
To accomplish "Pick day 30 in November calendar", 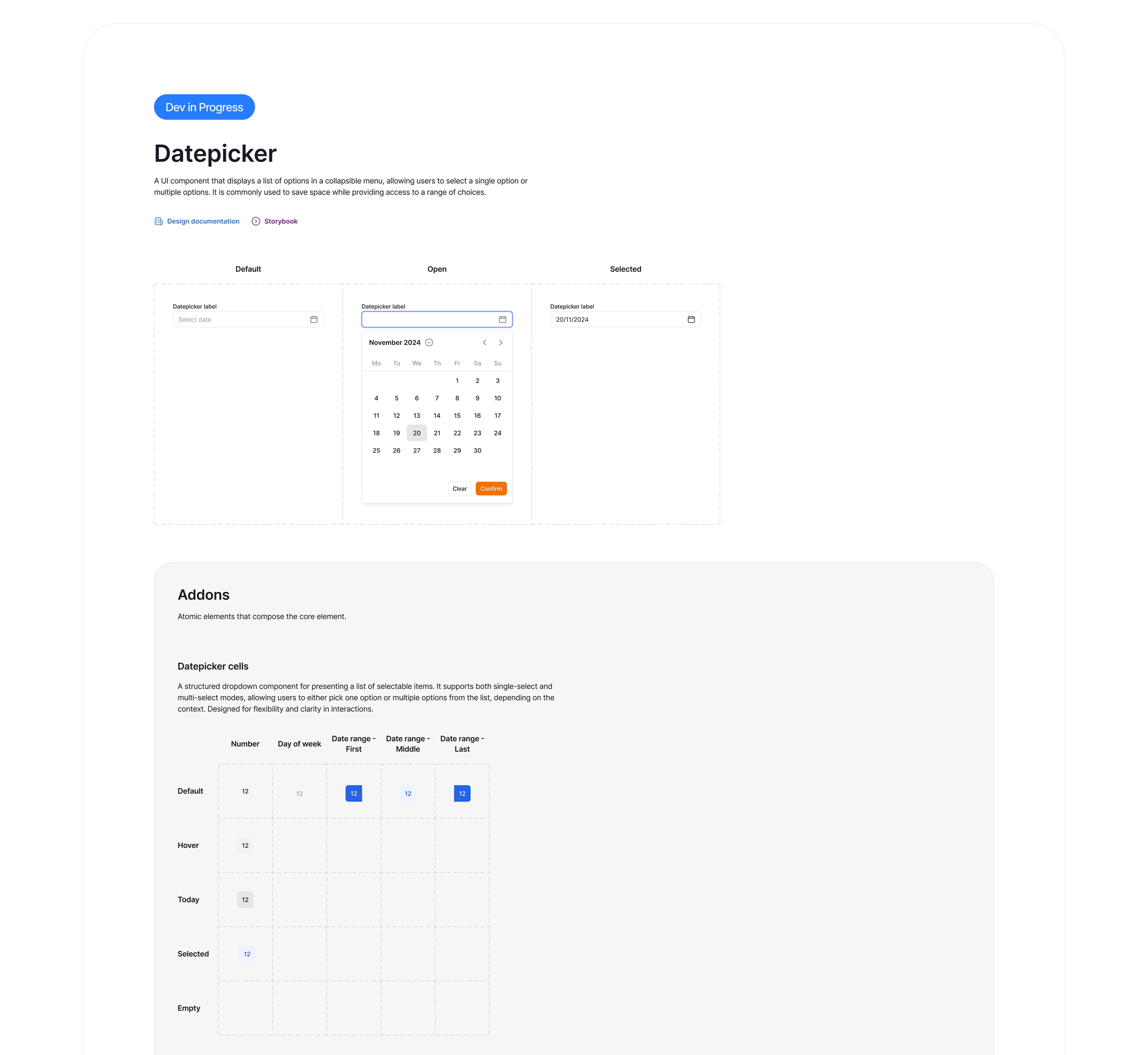I will [478, 451].
